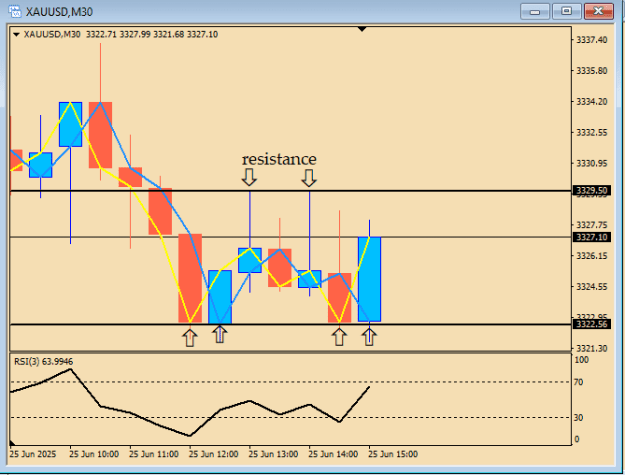Click the 3329.50 resistance price label
This screenshot has width=625, height=475.
pyautogui.click(x=592, y=190)
